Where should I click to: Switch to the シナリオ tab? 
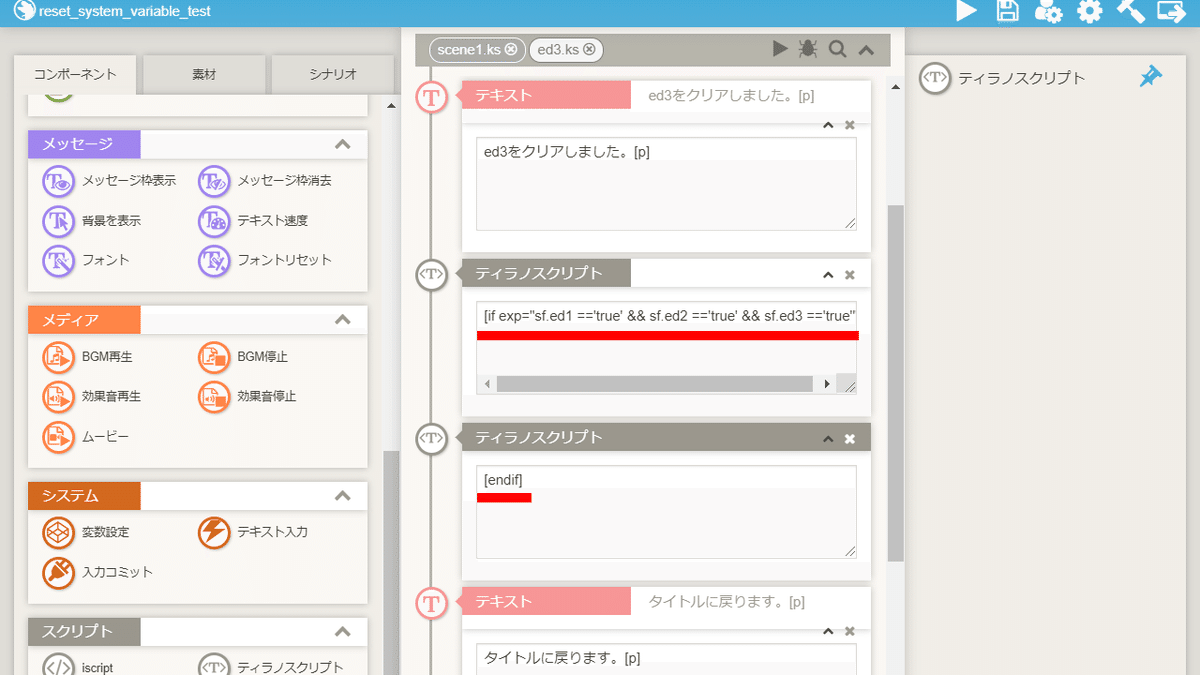click(x=331, y=75)
